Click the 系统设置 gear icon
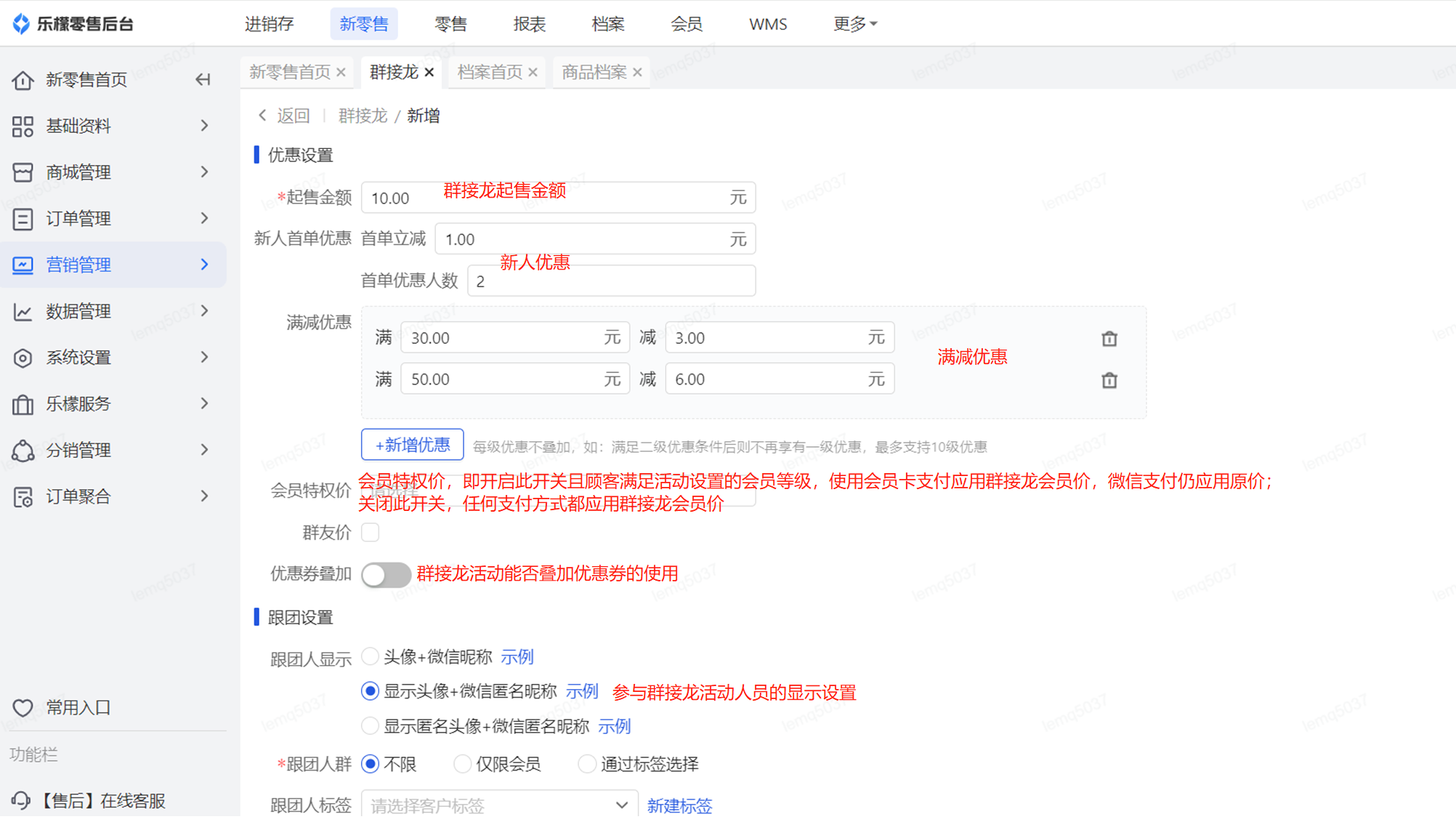Screen dimensions: 1456x822 tap(23, 358)
